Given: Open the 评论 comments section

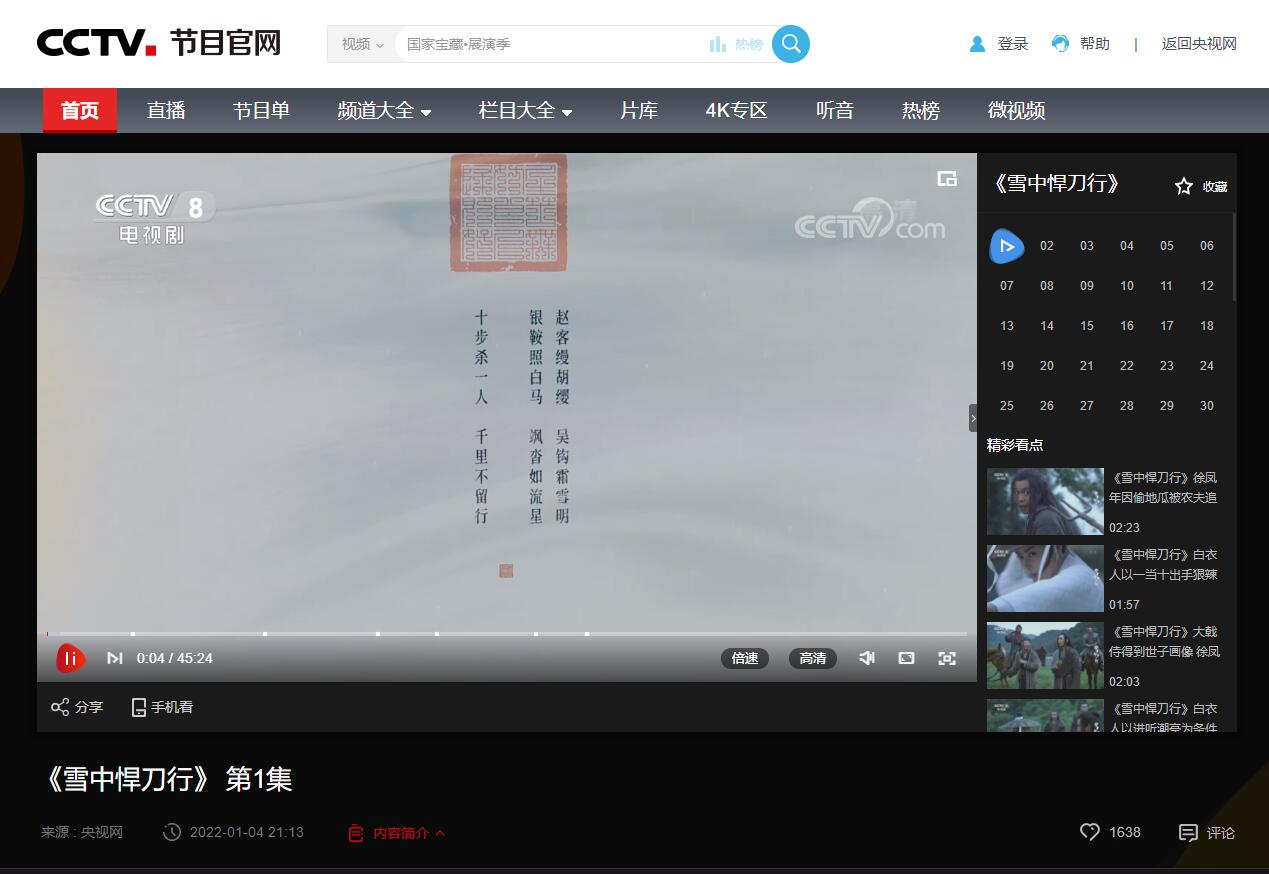Looking at the screenshot, I should (1205, 832).
